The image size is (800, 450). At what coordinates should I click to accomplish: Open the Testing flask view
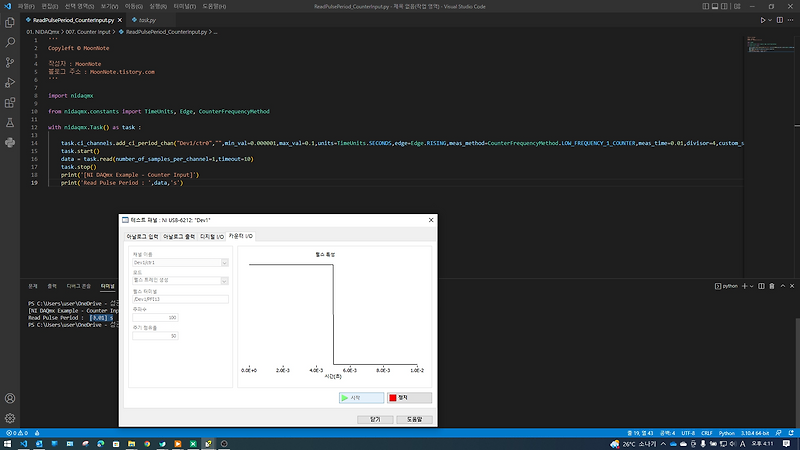click(x=10, y=122)
